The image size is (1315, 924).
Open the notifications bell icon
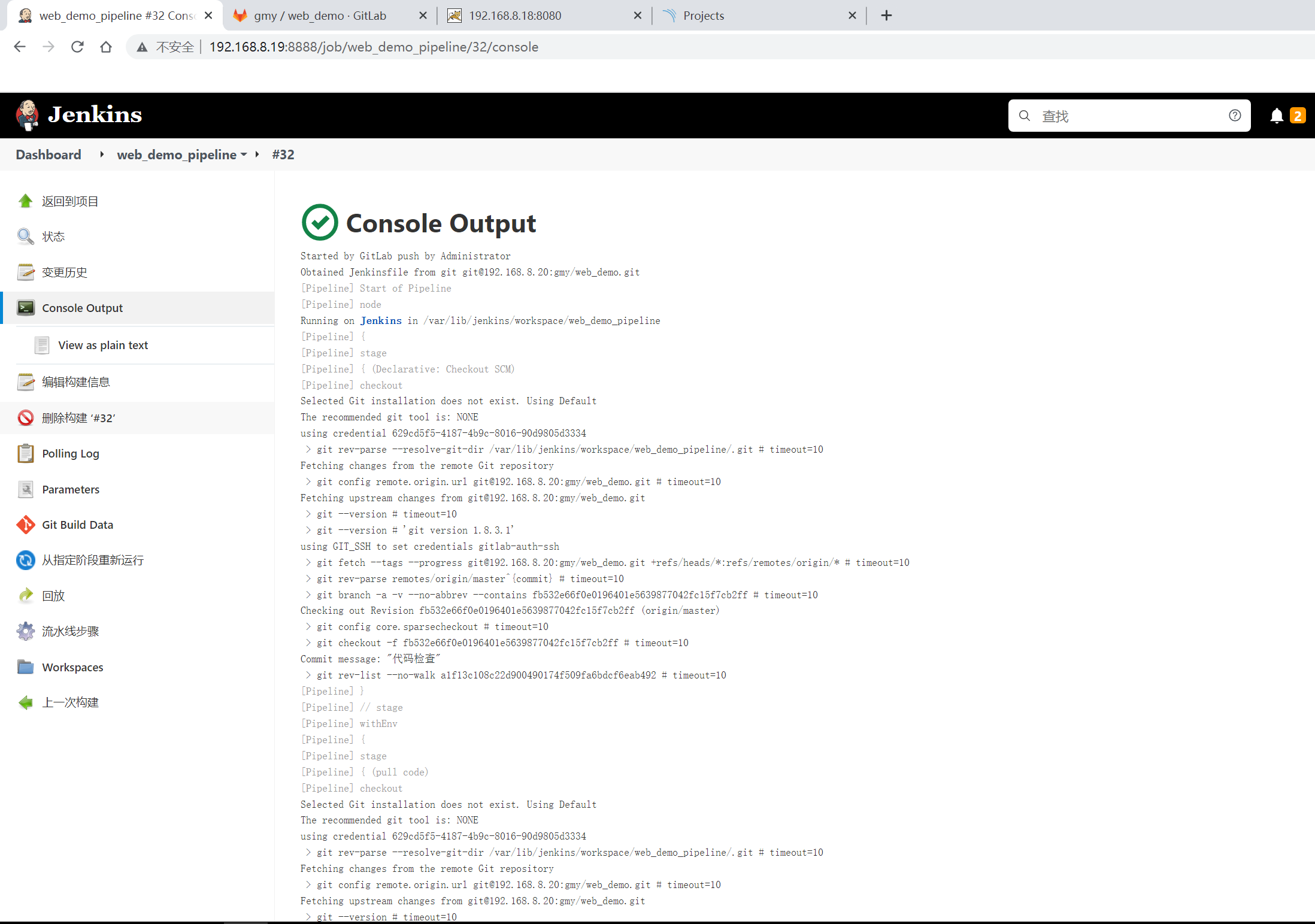coord(1277,116)
